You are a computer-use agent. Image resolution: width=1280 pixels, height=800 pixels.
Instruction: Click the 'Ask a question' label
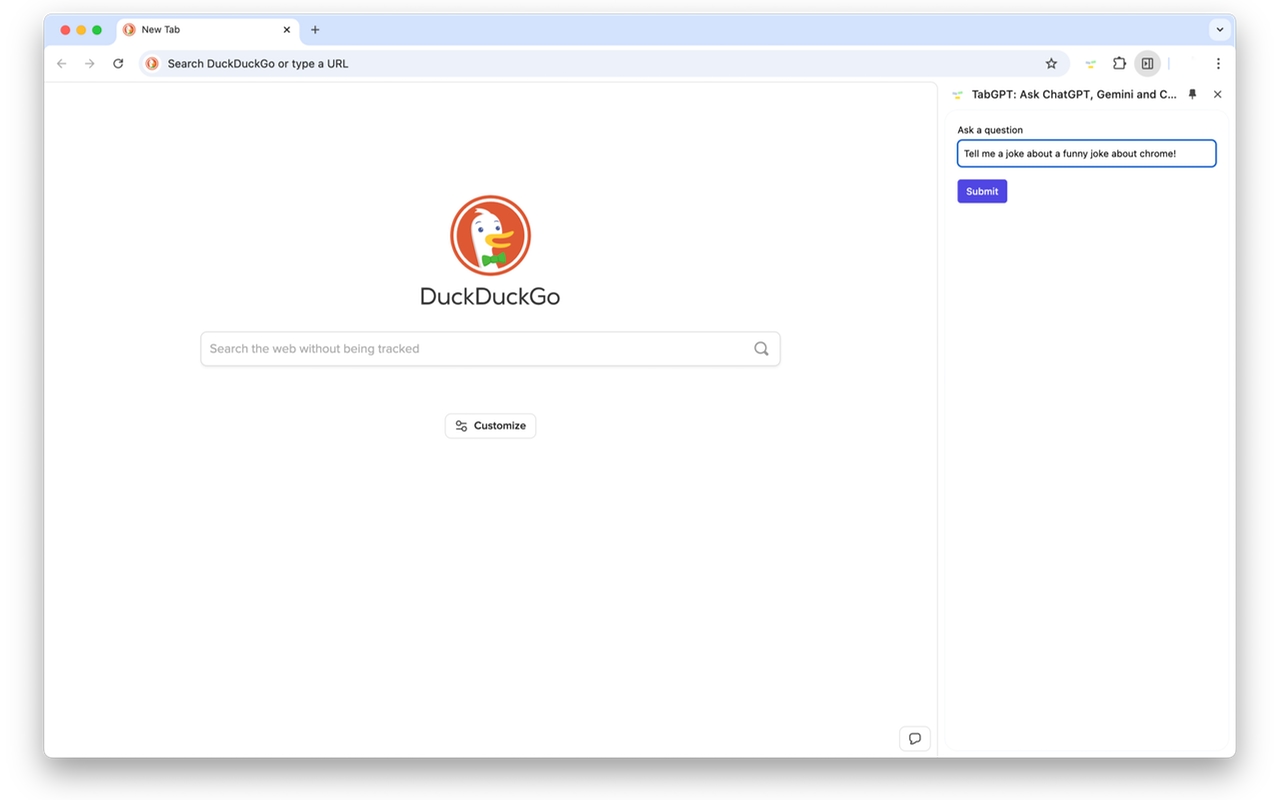(990, 130)
